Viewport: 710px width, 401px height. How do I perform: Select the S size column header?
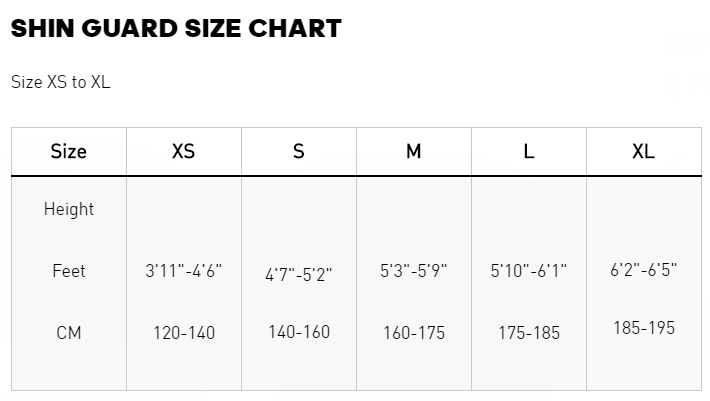click(x=298, y=151)
